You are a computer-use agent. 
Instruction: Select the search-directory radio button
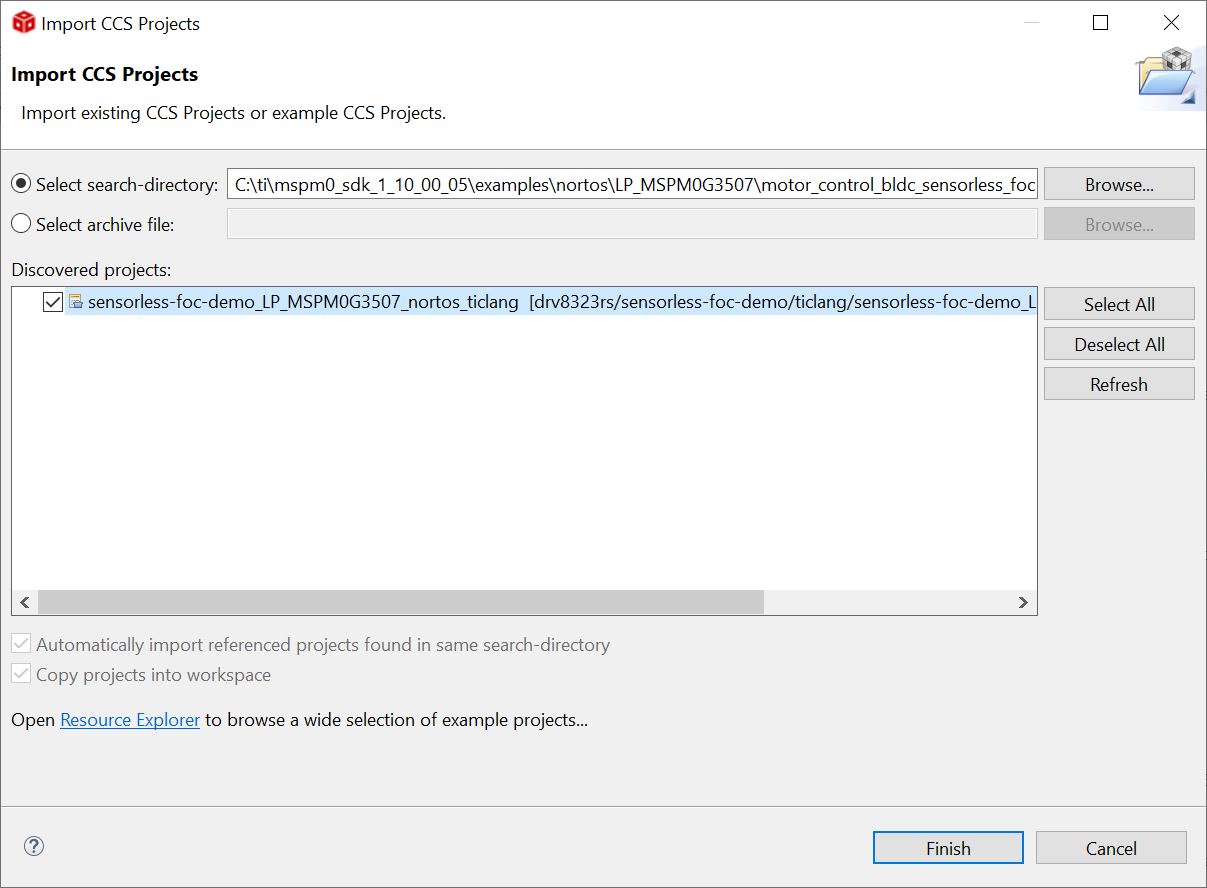[21, 184]
